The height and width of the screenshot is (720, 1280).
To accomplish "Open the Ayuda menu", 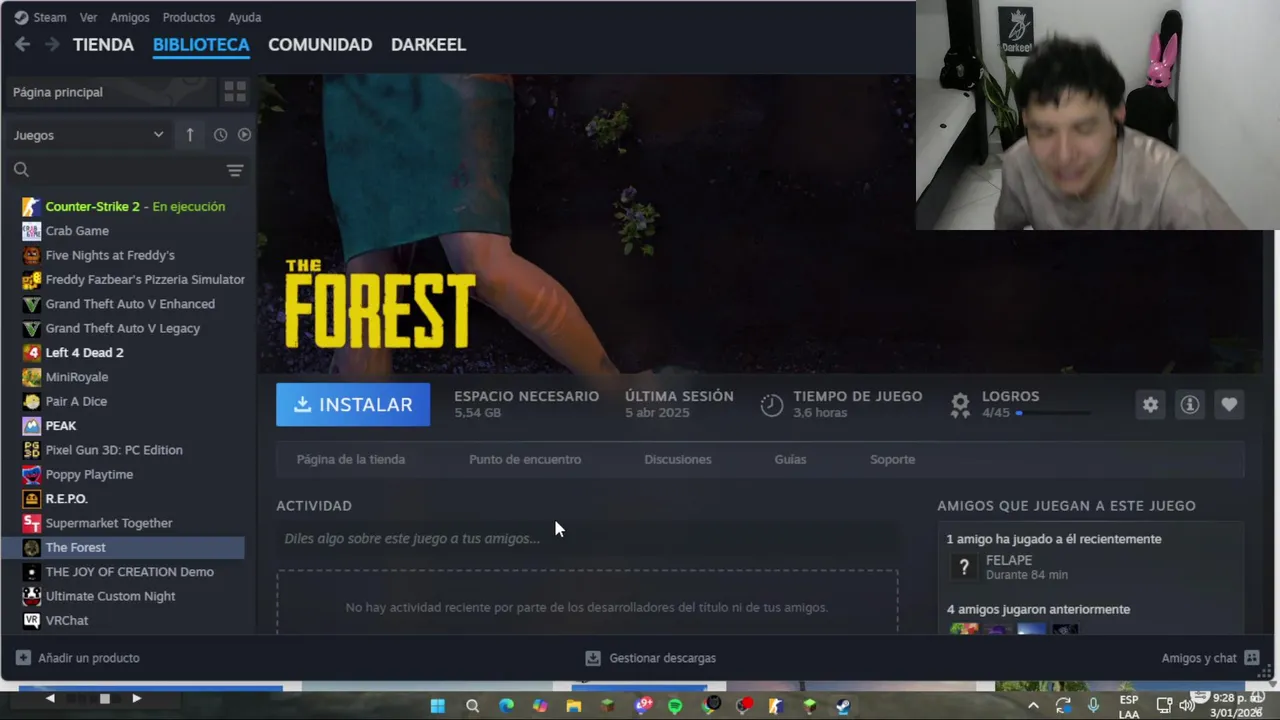I will 244,17.
